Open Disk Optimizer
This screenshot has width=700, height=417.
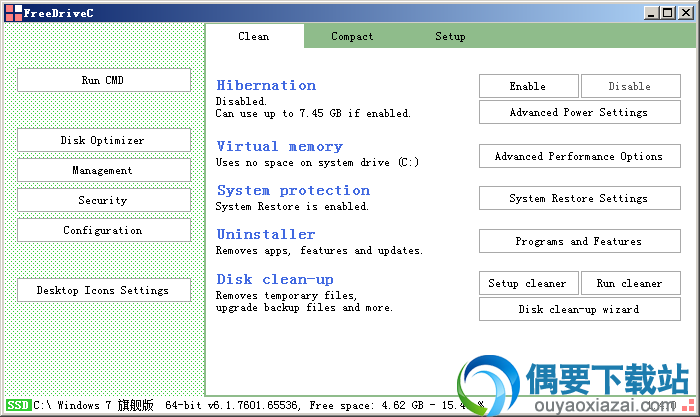(x=104, y=140)
